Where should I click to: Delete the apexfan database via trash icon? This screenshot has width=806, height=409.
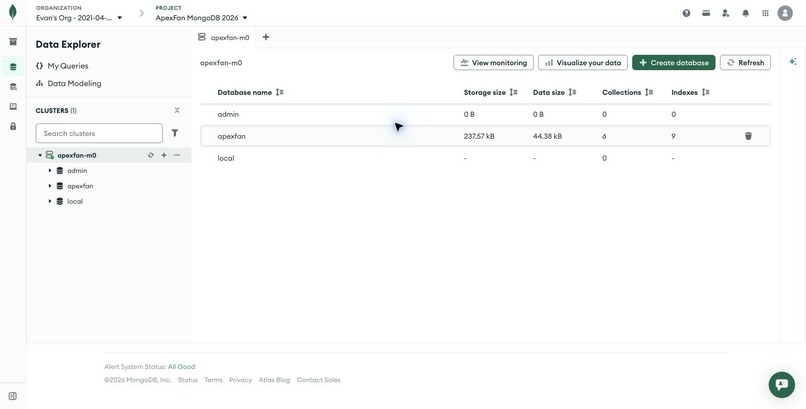click(x=748, y=136)
